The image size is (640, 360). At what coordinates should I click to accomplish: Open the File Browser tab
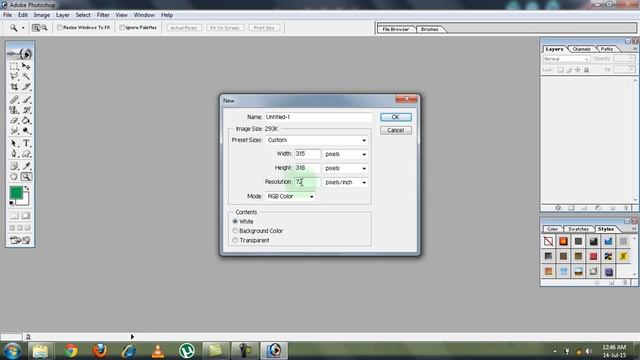click(x=396, y=29)
